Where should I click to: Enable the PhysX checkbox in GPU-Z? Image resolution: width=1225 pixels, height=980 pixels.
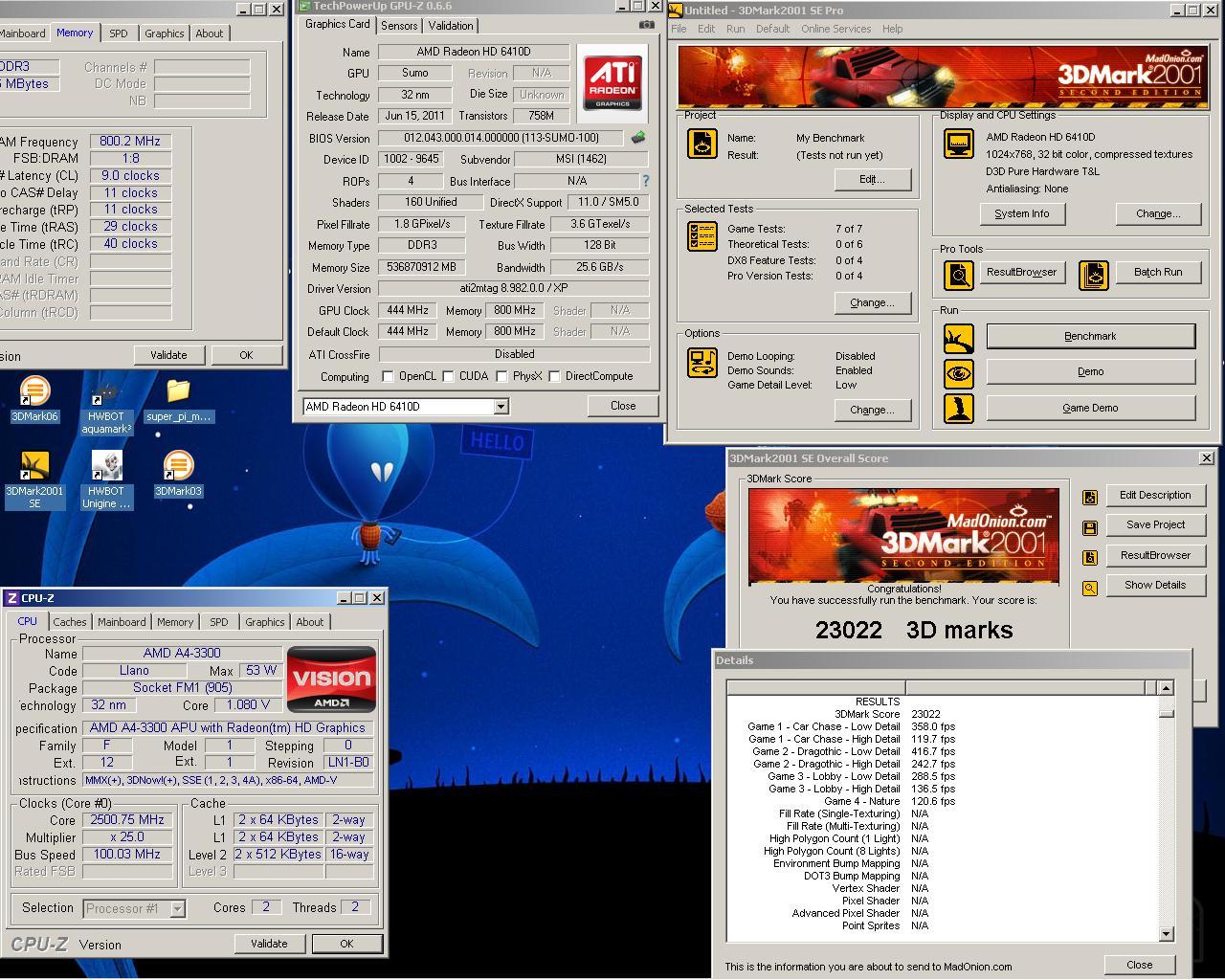tap(501, 376)
